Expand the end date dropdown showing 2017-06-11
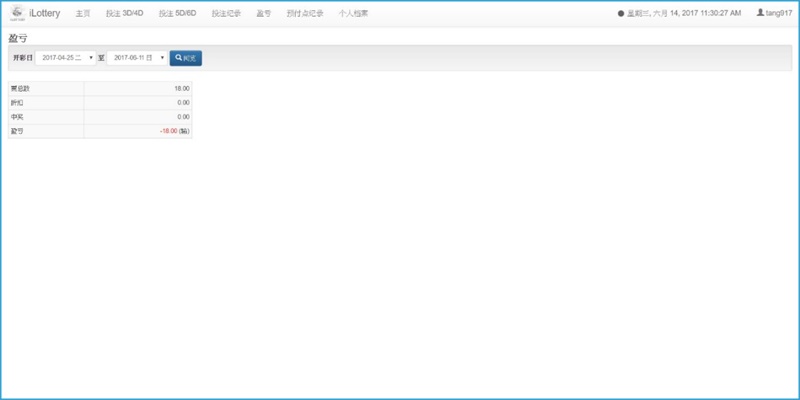800x400 pixels. (x=137, y=58)
